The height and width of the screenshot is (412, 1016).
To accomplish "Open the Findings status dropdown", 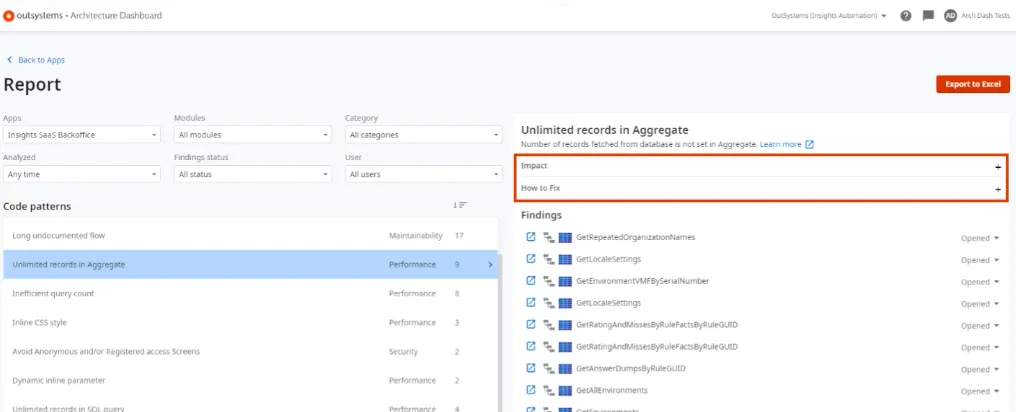I will tap(252, 174).
